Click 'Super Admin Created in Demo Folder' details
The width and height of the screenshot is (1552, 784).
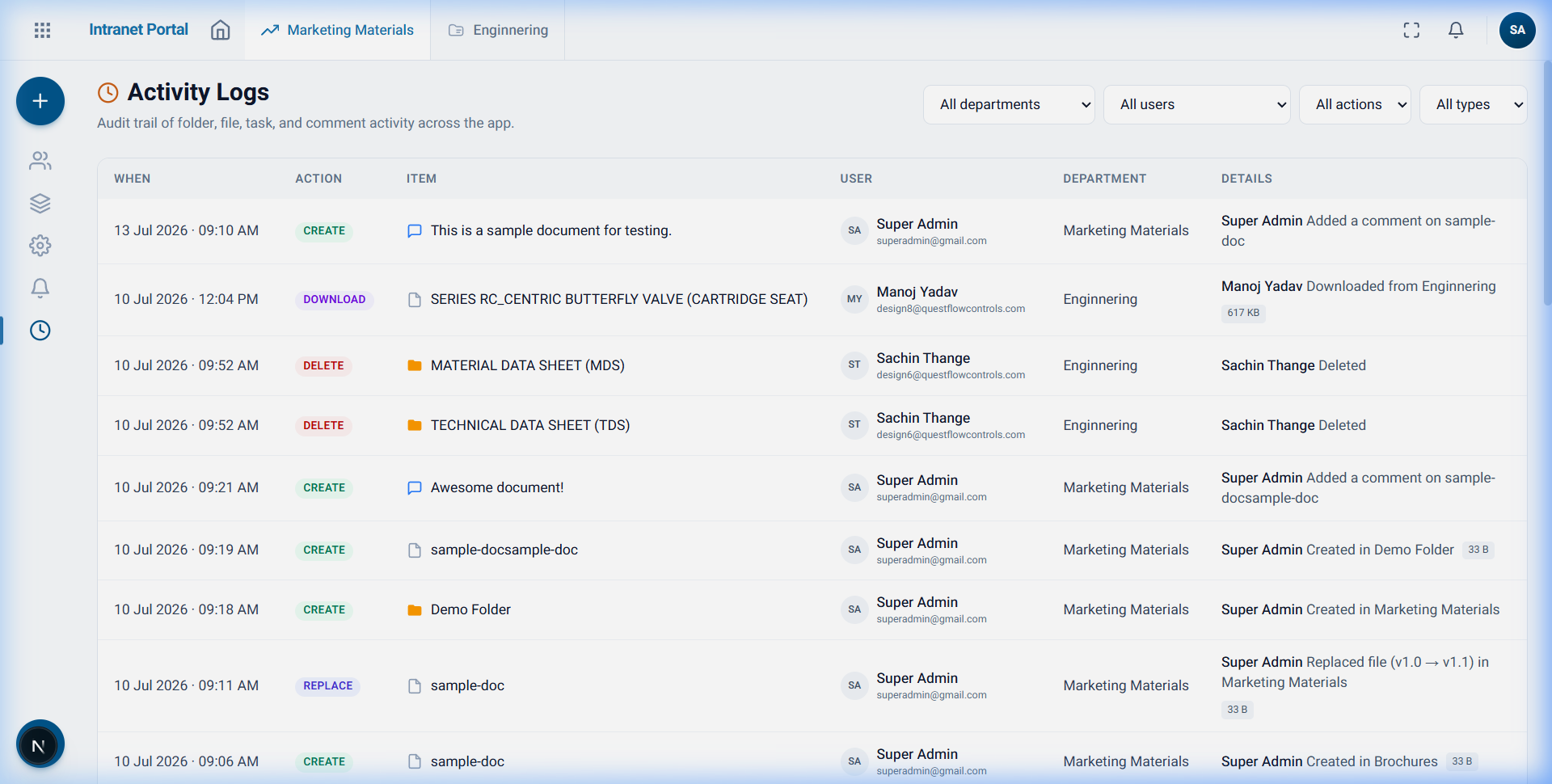coord(1338,550)
